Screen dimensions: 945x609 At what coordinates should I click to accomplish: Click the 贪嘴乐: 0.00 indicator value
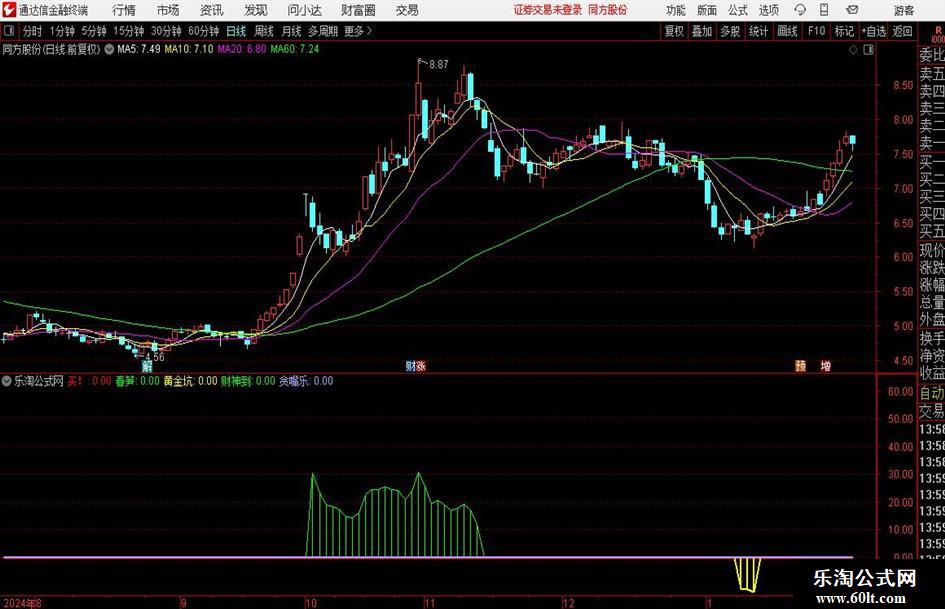tap(306, 381)
